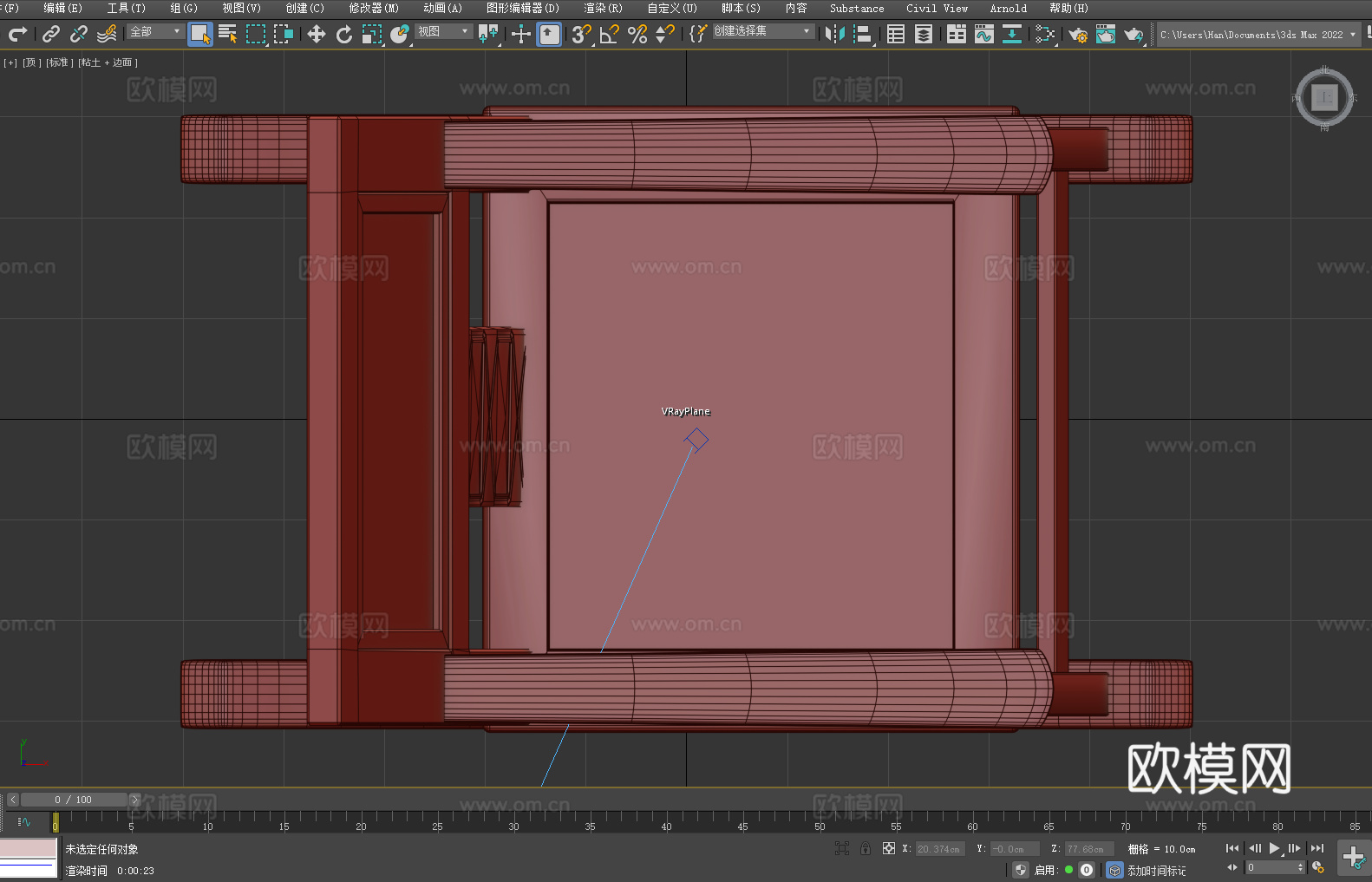
Task: Click Play Animation button
Action: tap(1274, 848)
